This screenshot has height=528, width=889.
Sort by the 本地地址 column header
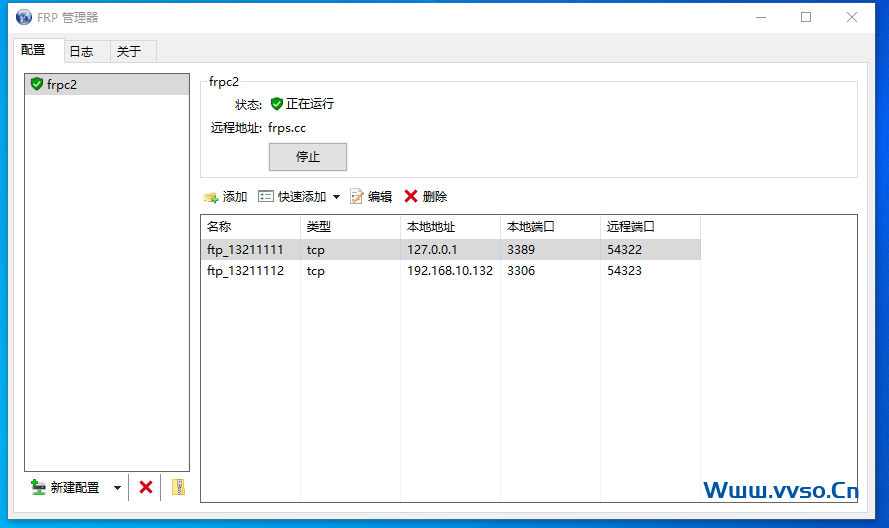[x=451, y=227]
